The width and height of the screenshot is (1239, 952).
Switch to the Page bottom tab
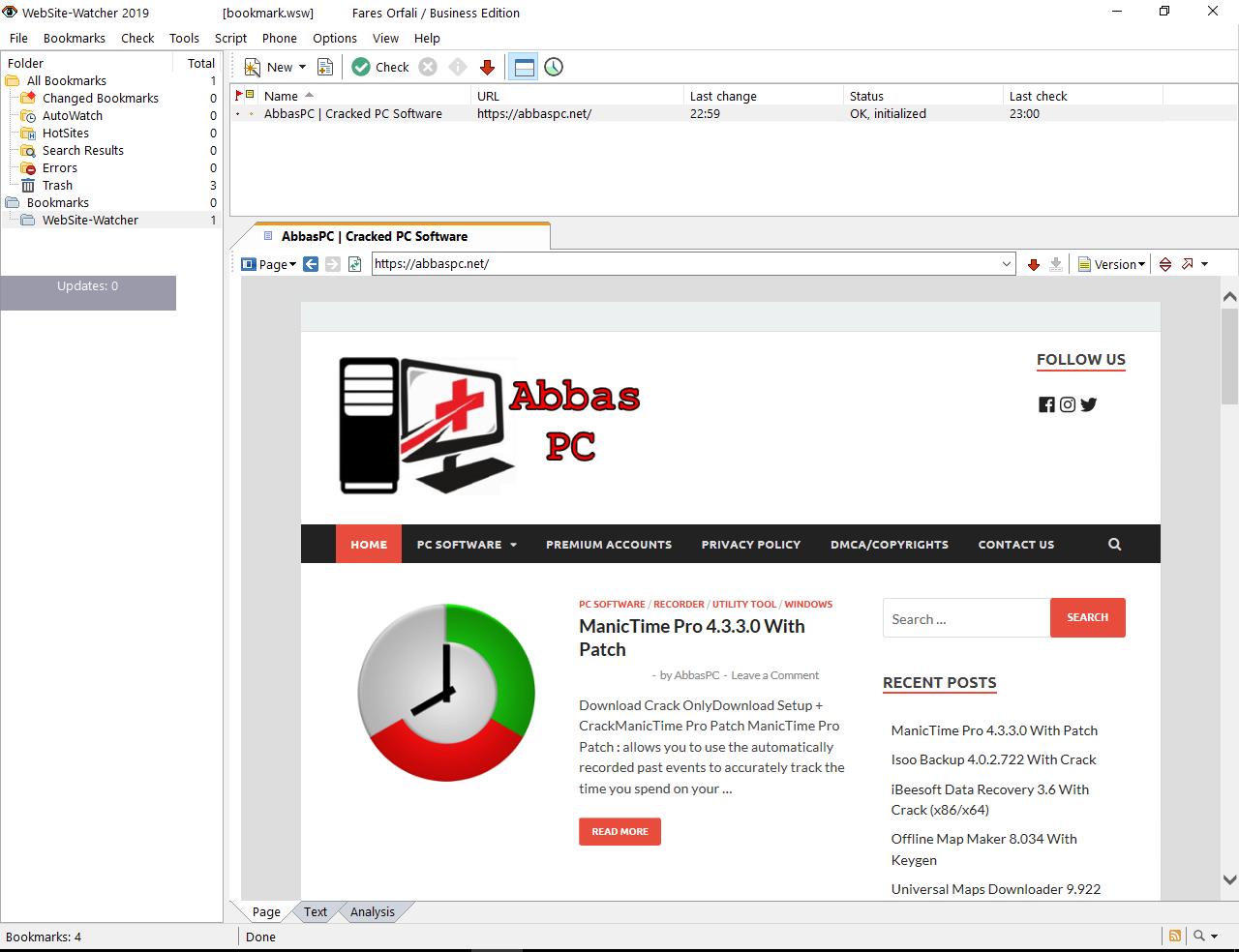(266, 911)
